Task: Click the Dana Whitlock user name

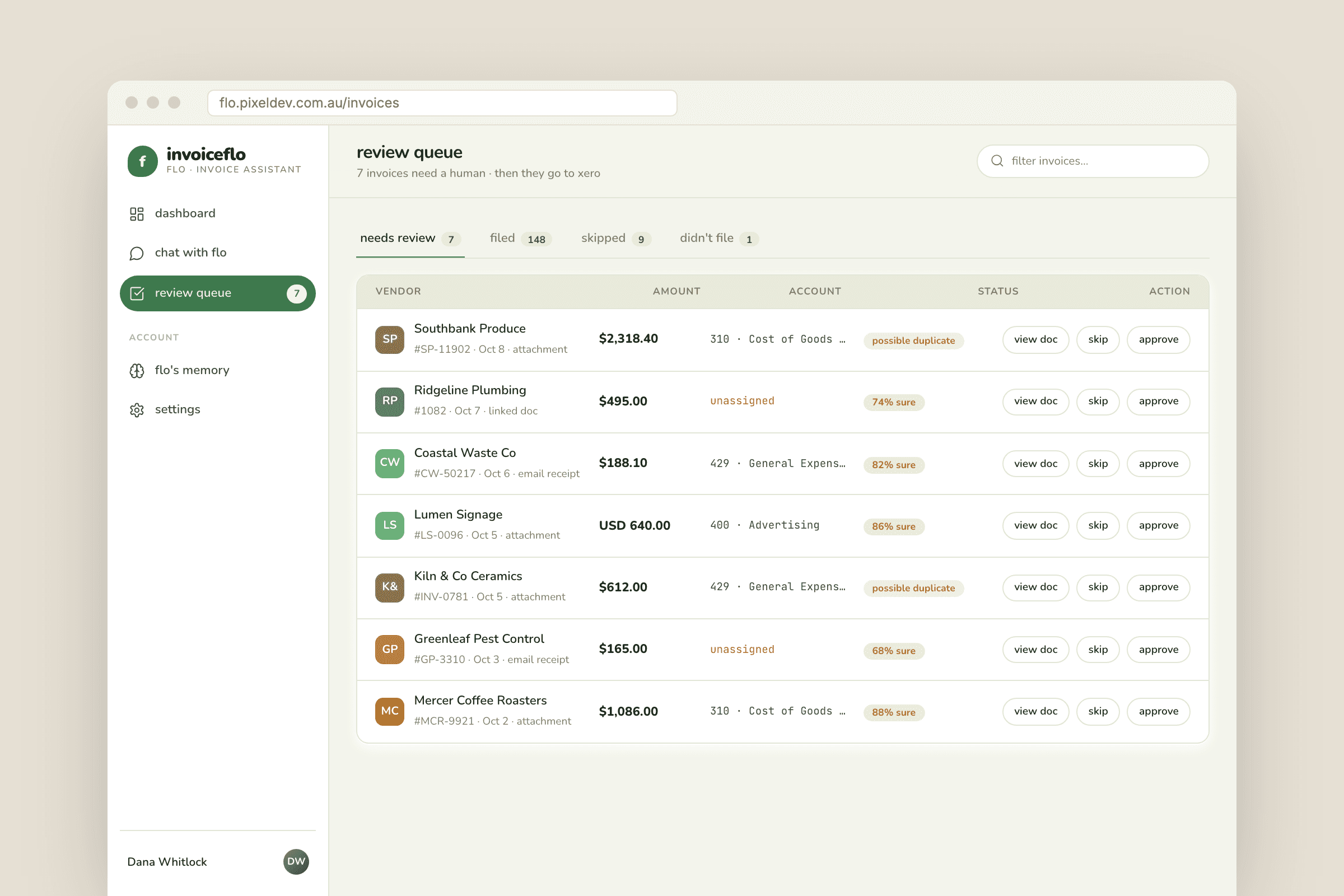Action: point(167,862)
